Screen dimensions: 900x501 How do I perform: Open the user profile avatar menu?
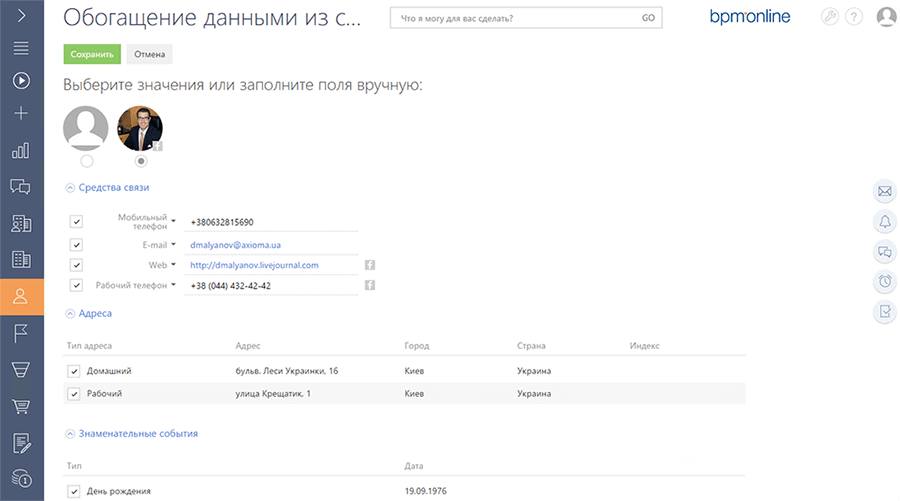click(887, 17)
